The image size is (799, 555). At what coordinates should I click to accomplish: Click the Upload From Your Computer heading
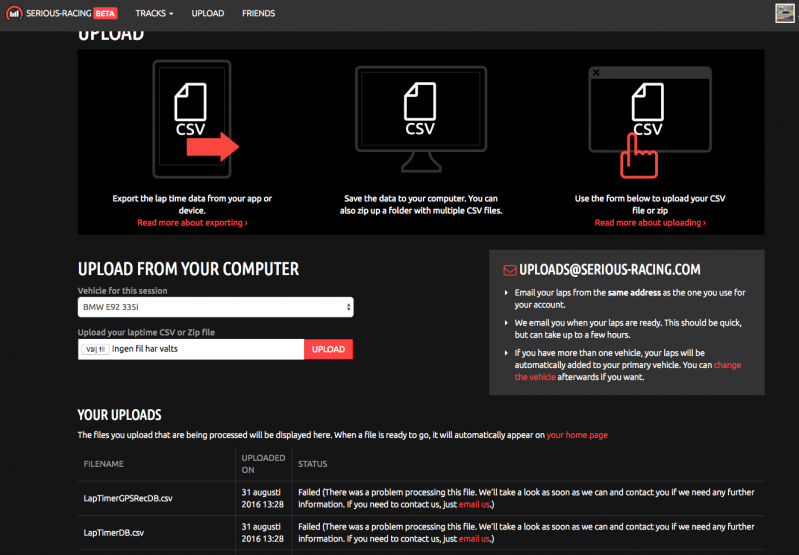(x=188, y=269)
